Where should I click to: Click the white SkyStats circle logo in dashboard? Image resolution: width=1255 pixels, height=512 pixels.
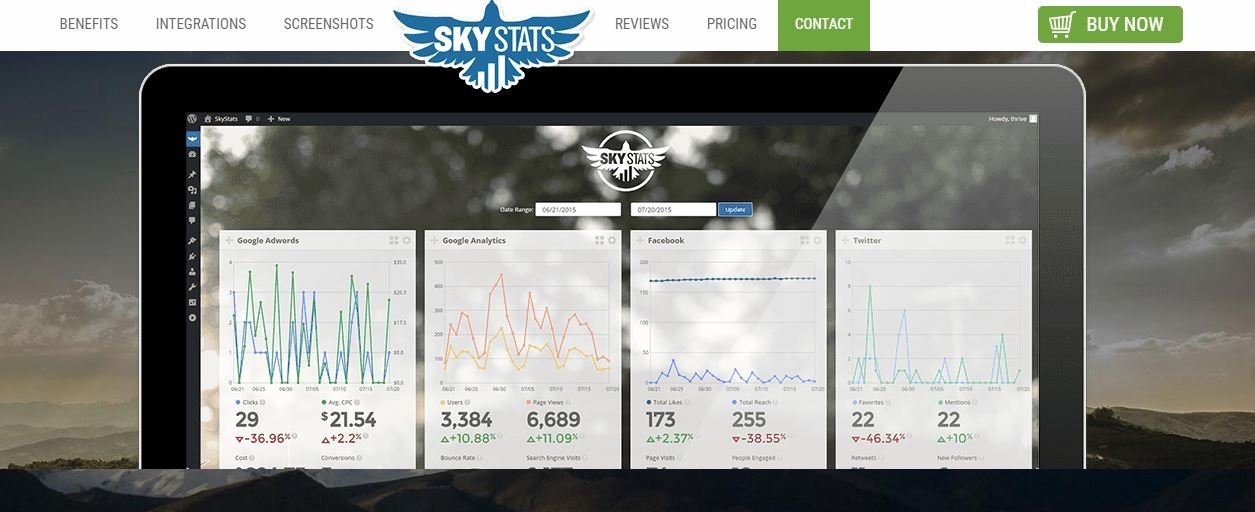coord(626,160)
